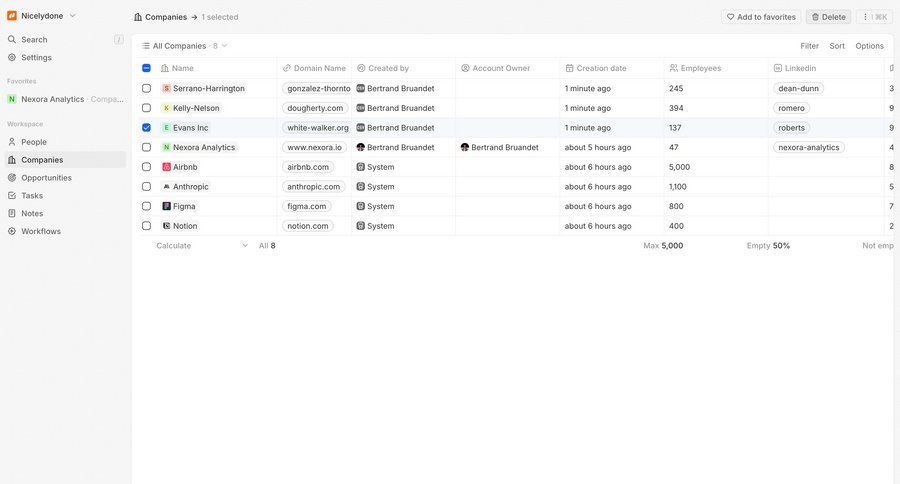Screen dimensions: 900x484
Task: Click the Workflows icon in sidebar
Action: click(x=11, y=231)
